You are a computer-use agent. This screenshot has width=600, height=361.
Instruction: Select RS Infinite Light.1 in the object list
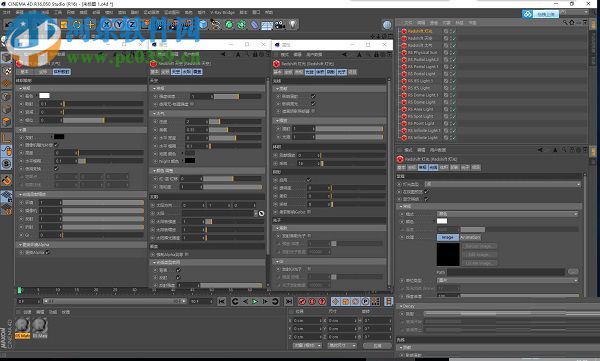(424, 131)
